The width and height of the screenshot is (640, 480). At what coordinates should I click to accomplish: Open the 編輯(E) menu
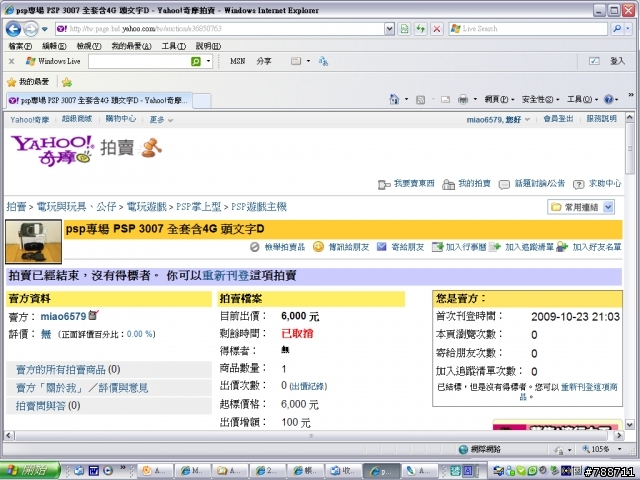coord(54,46)
